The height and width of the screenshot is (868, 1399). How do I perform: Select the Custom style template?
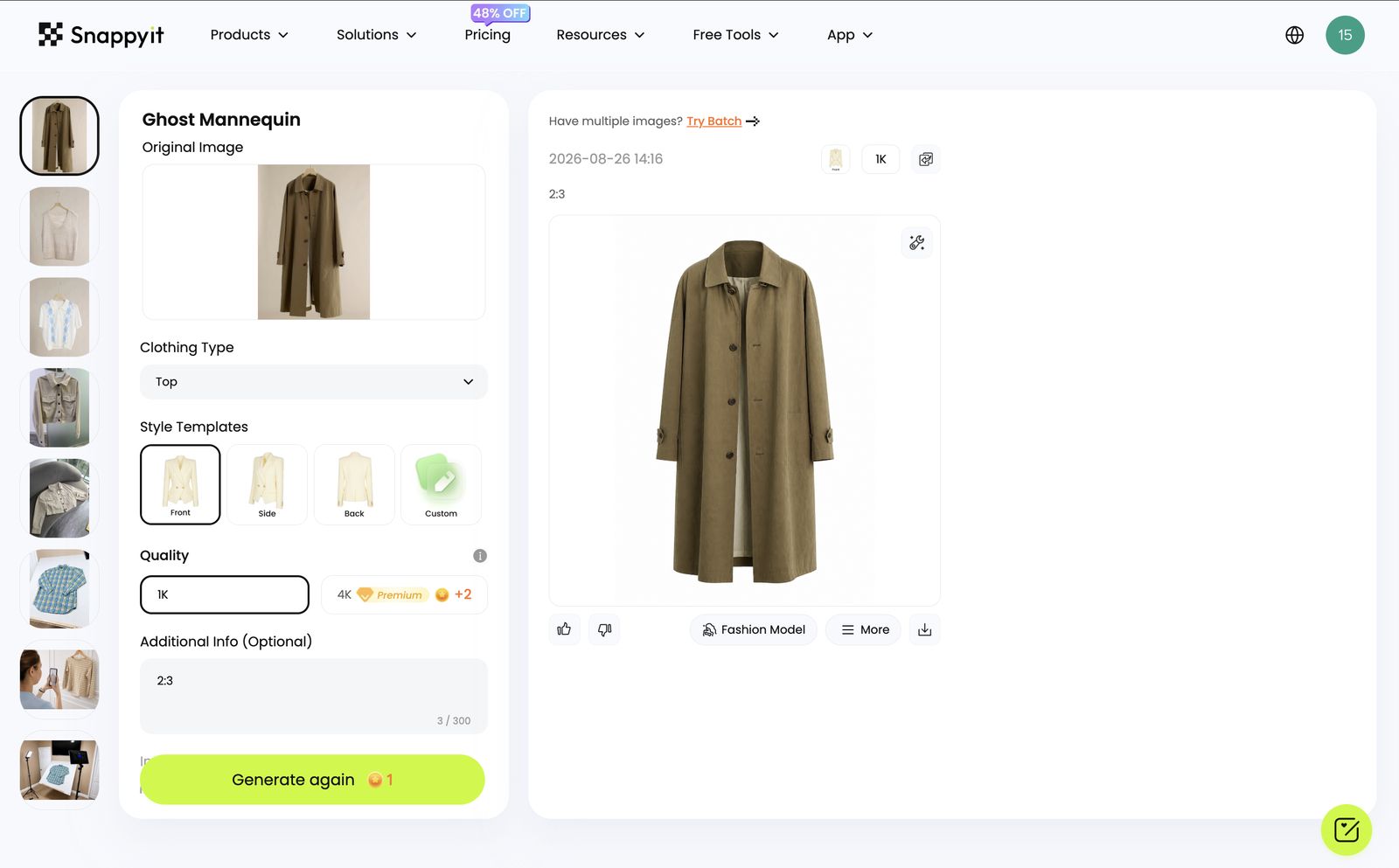point(441,484)
